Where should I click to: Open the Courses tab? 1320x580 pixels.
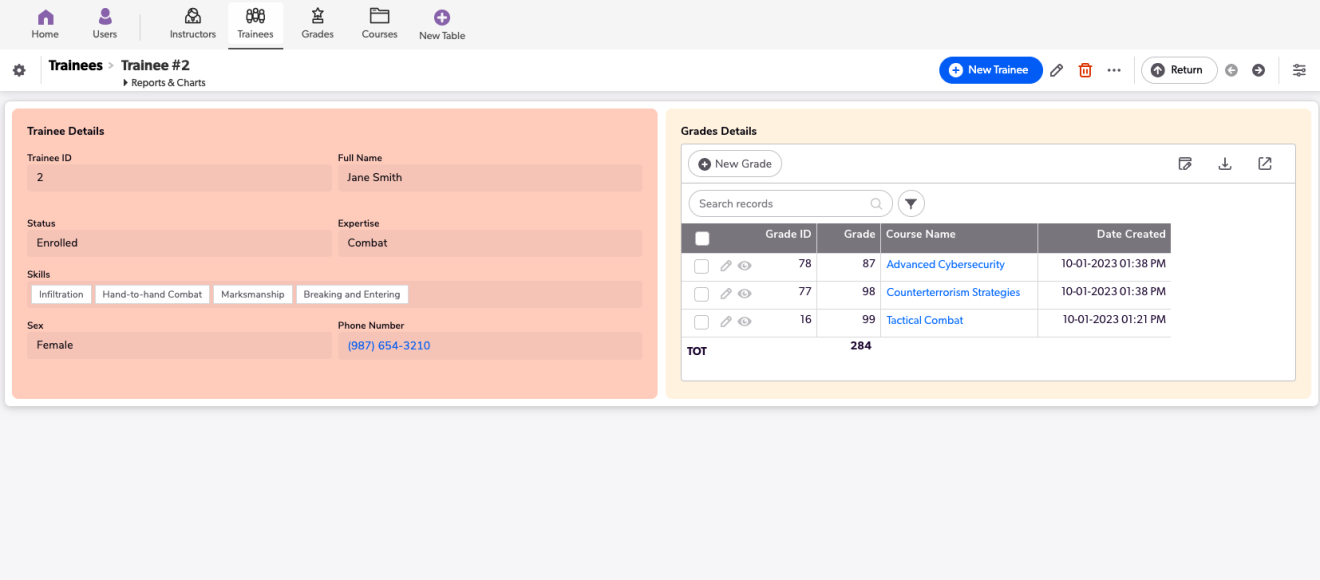coord(379,24)
